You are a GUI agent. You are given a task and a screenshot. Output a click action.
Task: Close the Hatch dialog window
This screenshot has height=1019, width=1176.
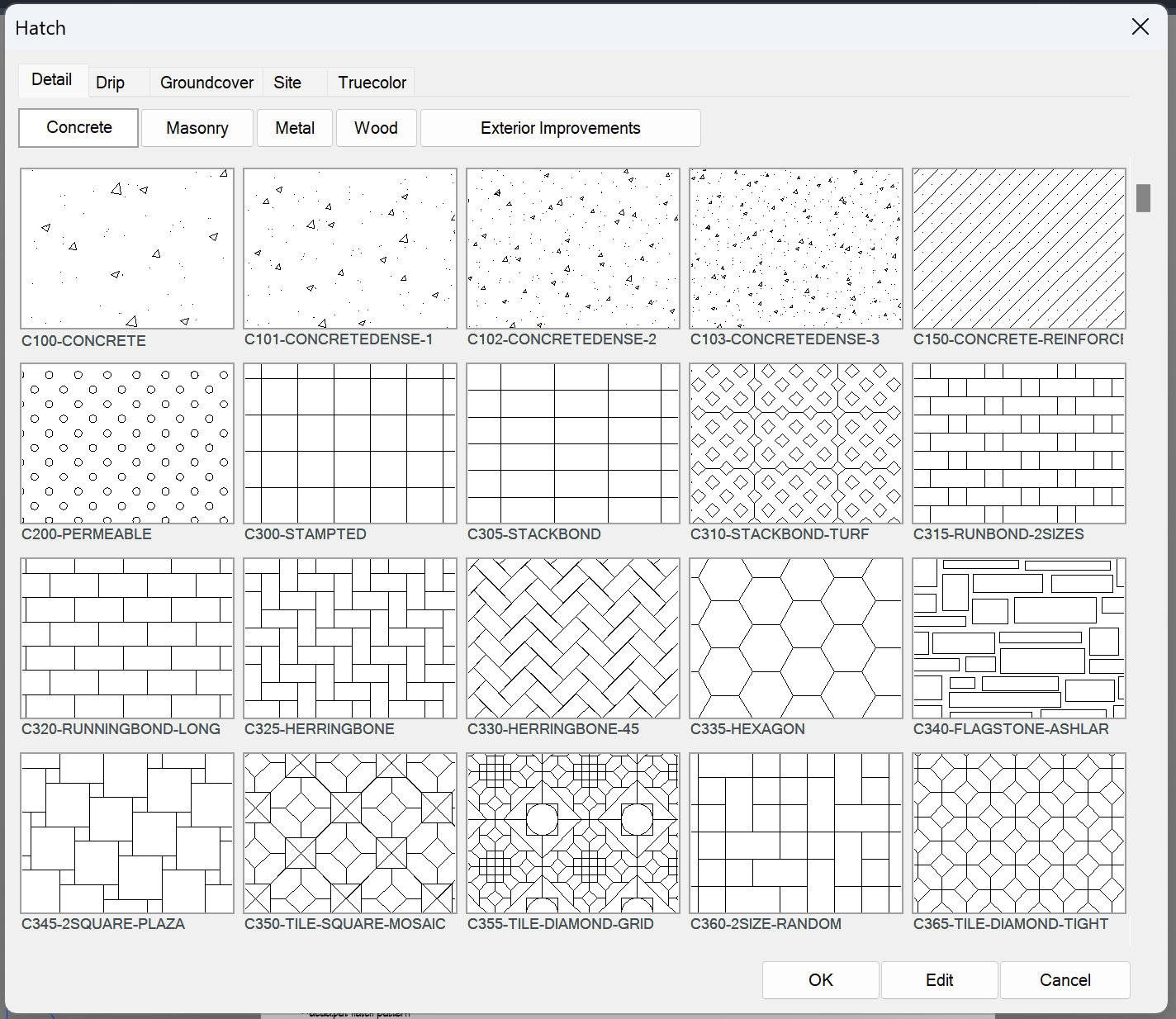pyautogui.click(x=1140, y=26)
